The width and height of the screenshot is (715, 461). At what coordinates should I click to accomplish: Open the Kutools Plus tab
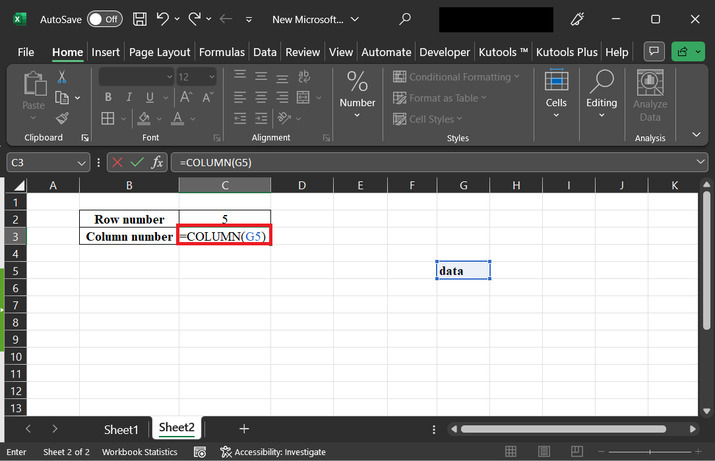point(566,52)
